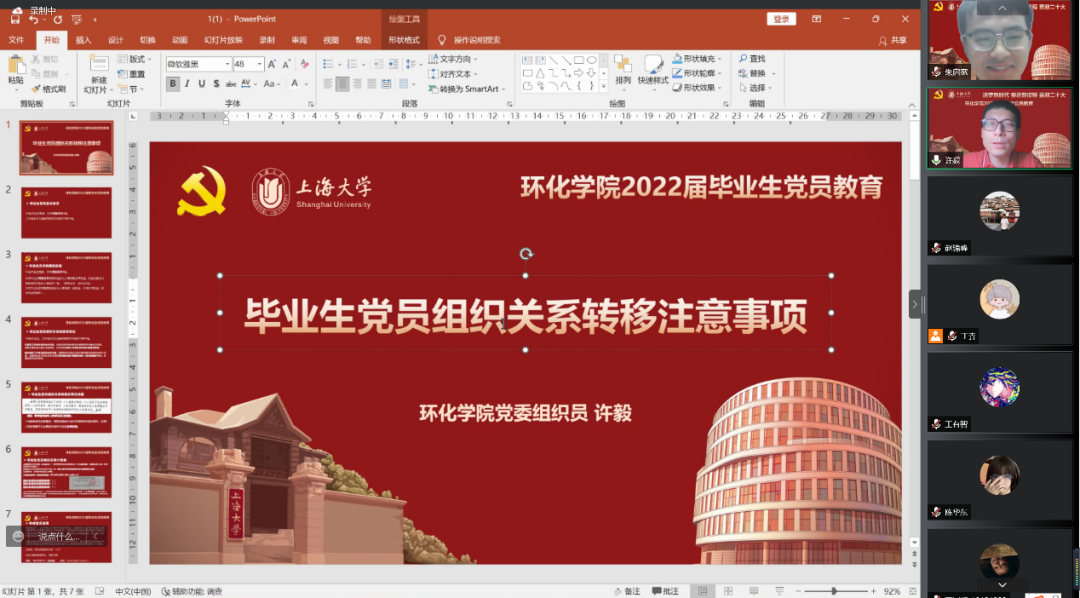Switch to the Slide Show (幻灯片放映) tab
The height and width of the screenshot is (598, 1080).
(x=223, y=40)
